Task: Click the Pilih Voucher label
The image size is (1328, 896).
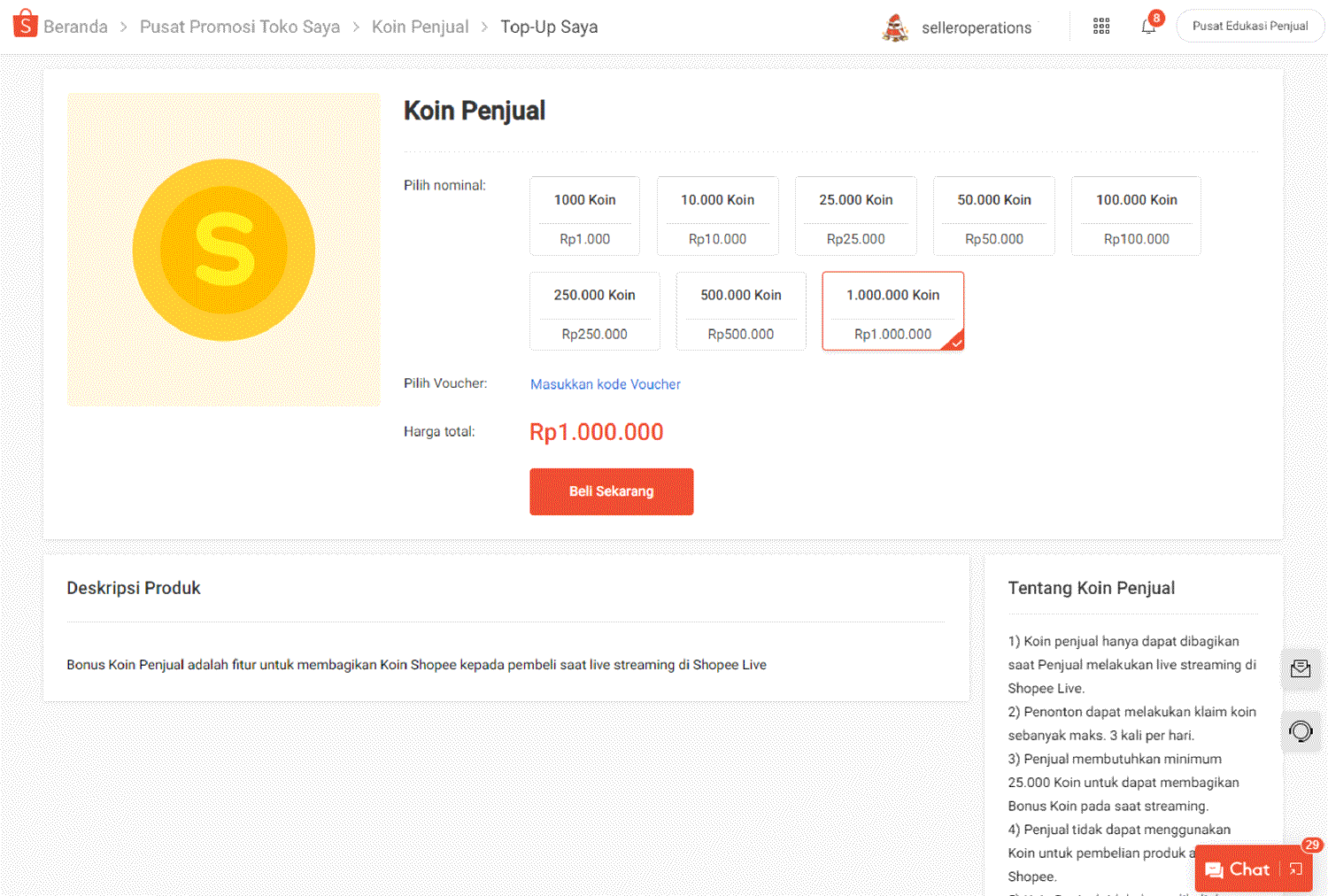Action: click(445, 383)
